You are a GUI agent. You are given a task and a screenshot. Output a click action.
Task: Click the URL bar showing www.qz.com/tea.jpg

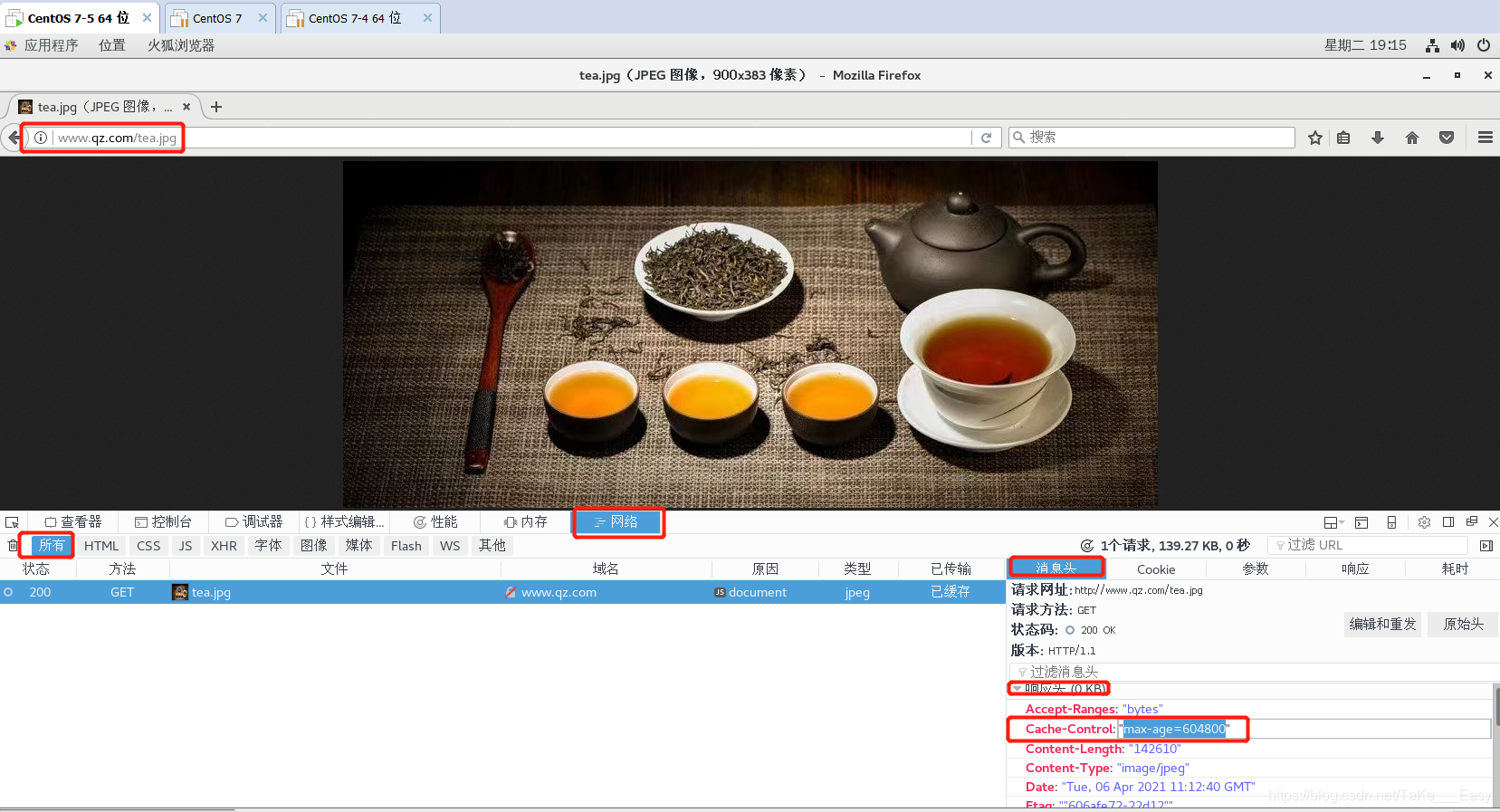pyautogui.click(x=511, y=138)
